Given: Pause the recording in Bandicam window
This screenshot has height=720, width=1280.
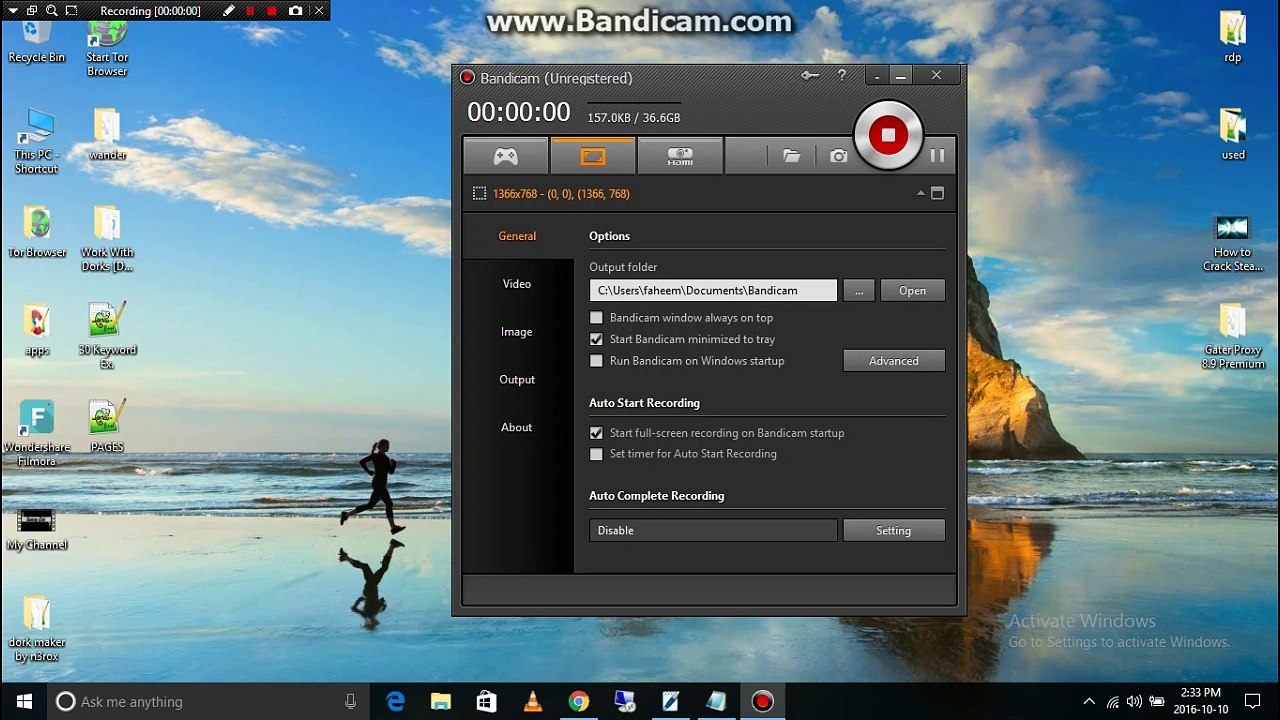Looking at the screenshot, I should point(937,155).
